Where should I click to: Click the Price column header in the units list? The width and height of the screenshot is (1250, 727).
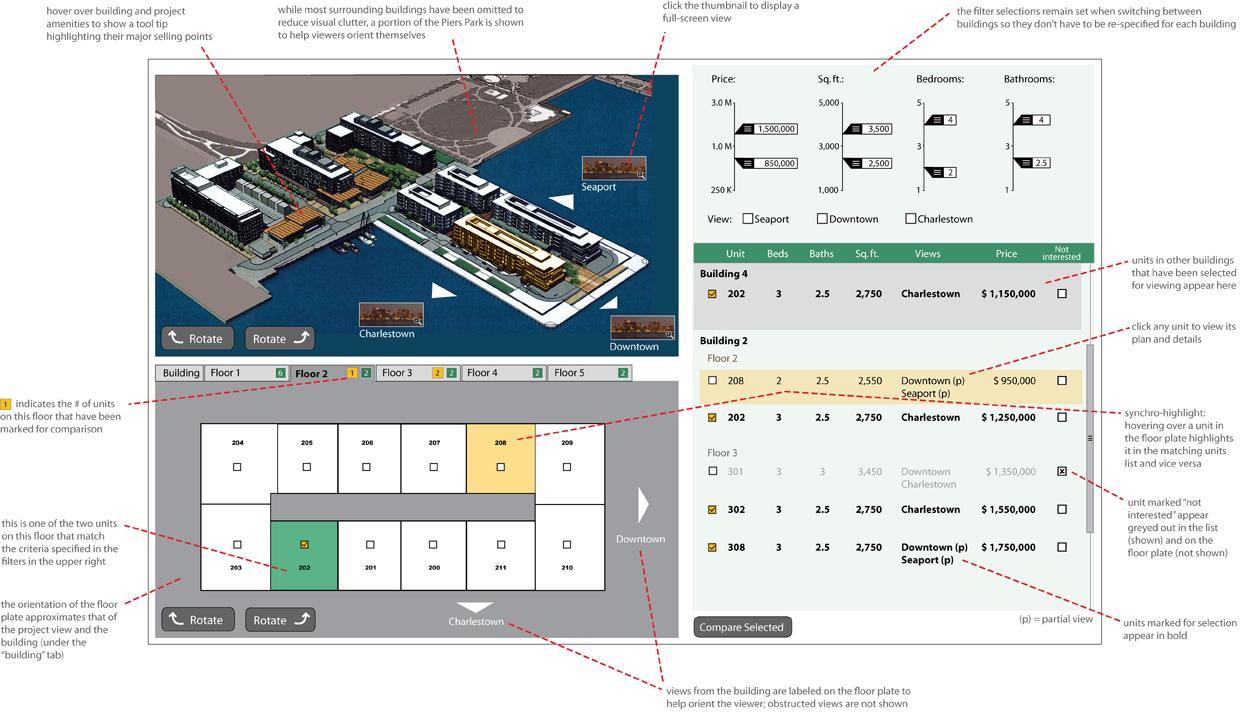pos(1006,254)
